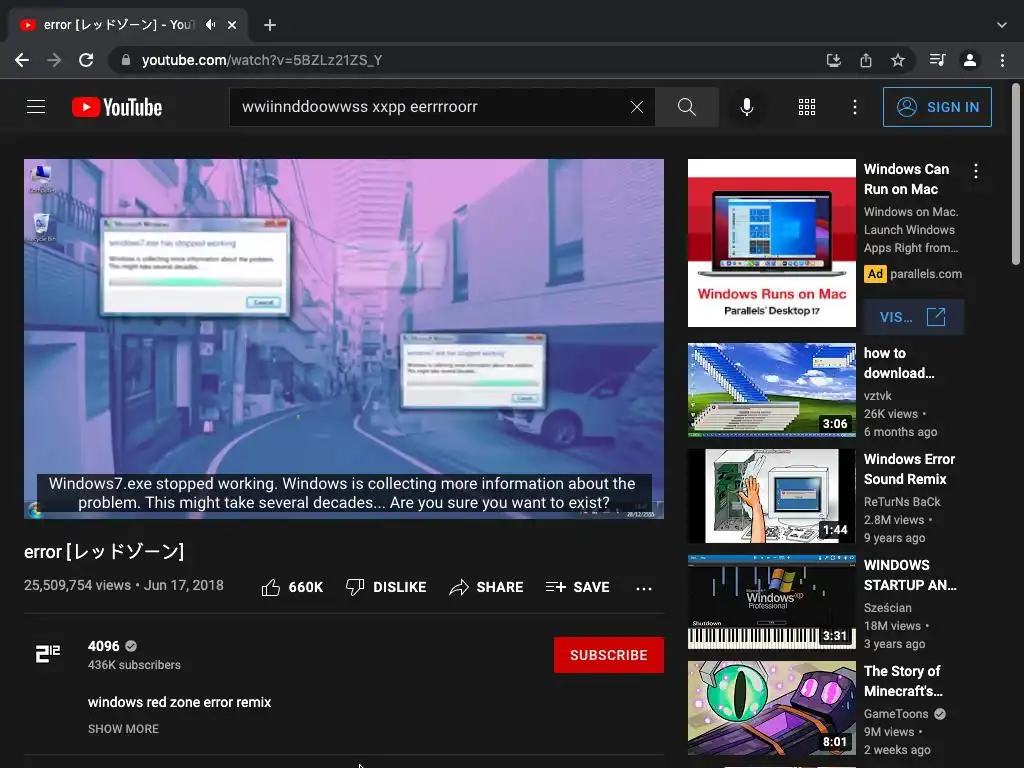Viewport: 1024px width, 768px height.
Task: Click the Windows Error Sound Remix title
Action: point(909,469)
